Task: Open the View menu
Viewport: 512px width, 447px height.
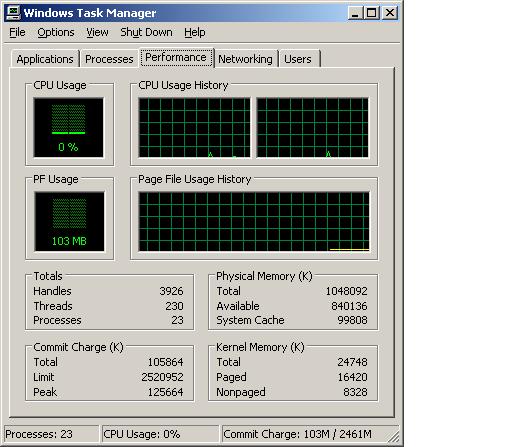Action: point(97,32)
